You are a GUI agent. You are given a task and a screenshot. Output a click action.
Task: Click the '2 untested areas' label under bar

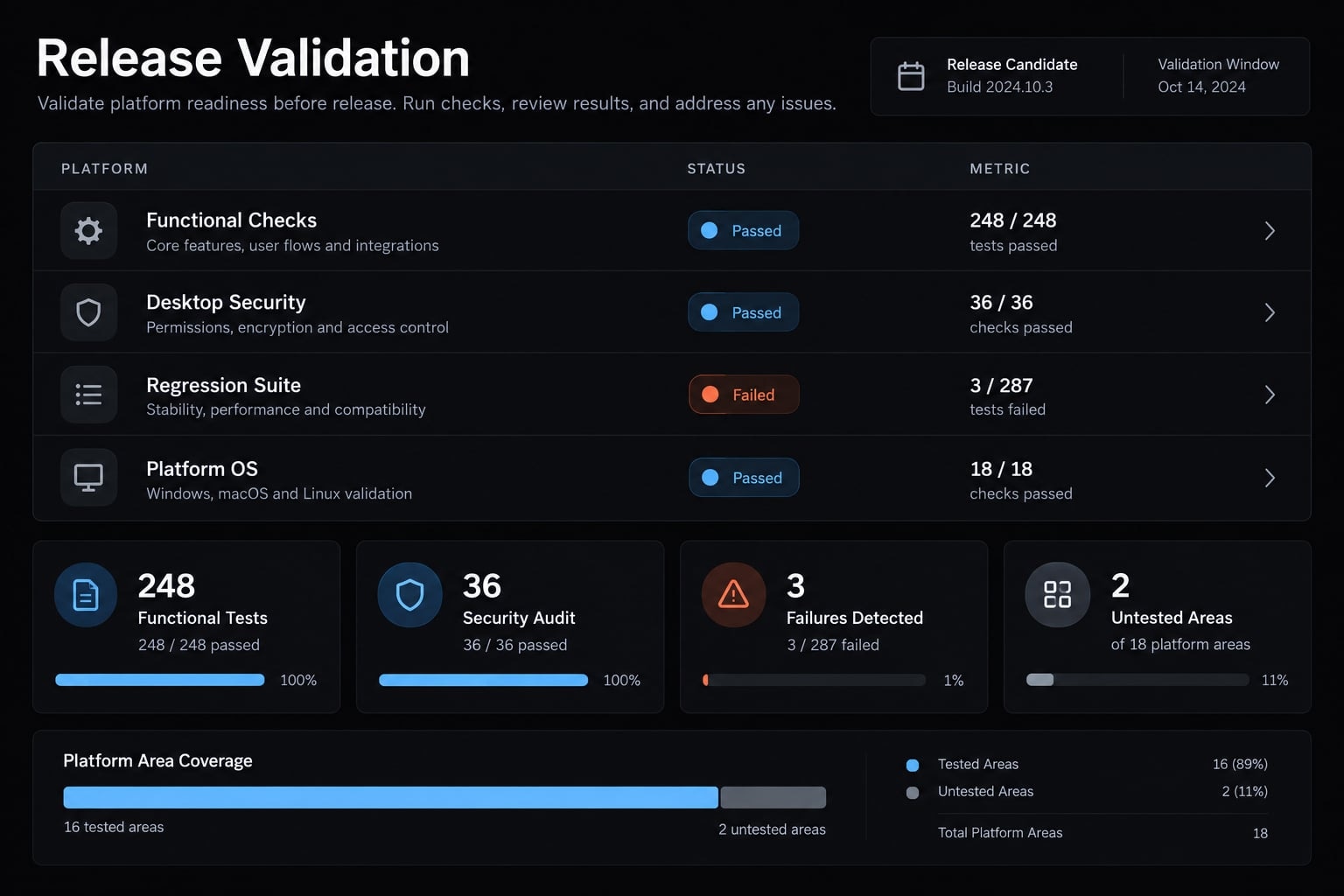(772, 829)
